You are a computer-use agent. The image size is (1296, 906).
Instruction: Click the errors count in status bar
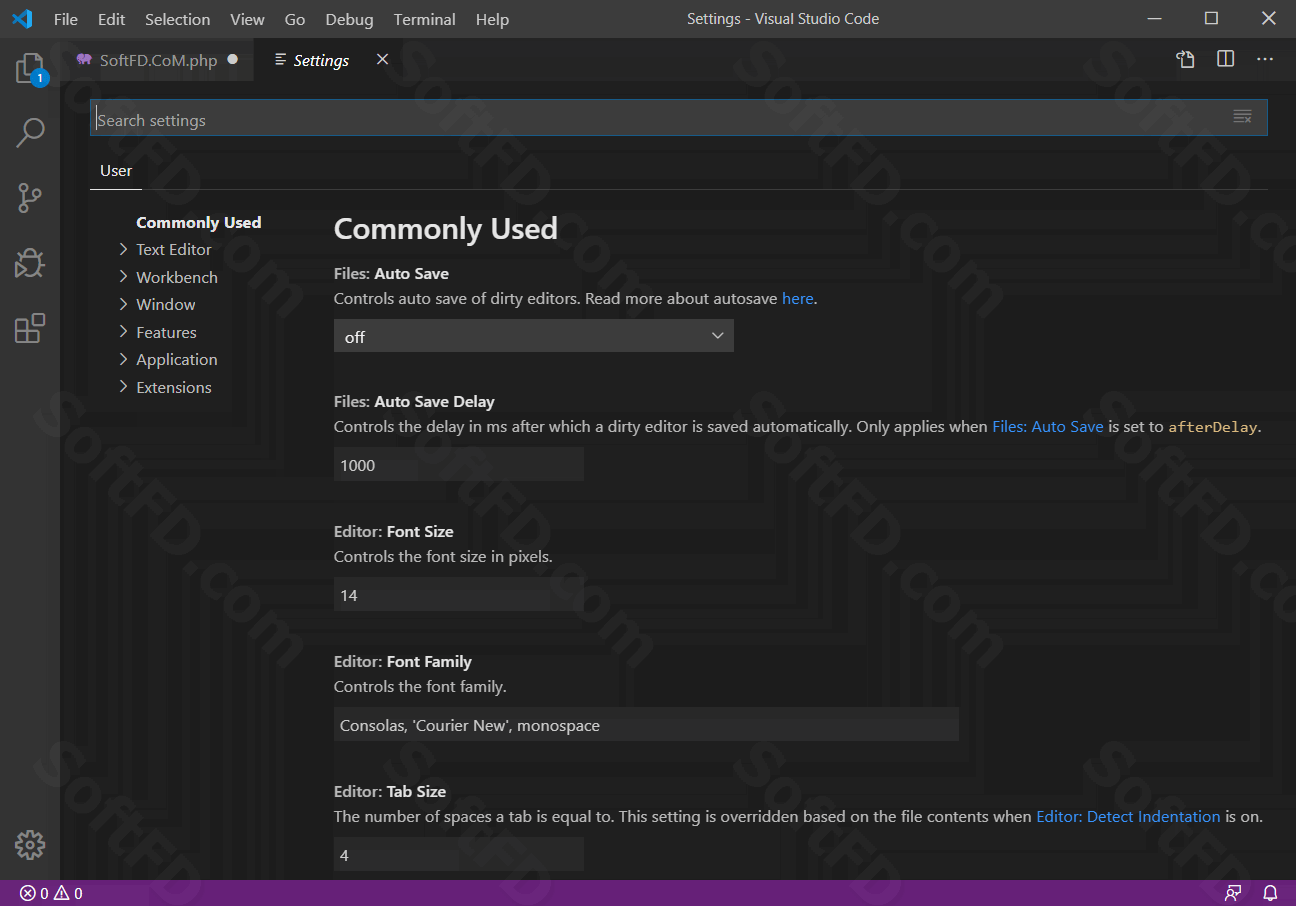tap(34, 893)
